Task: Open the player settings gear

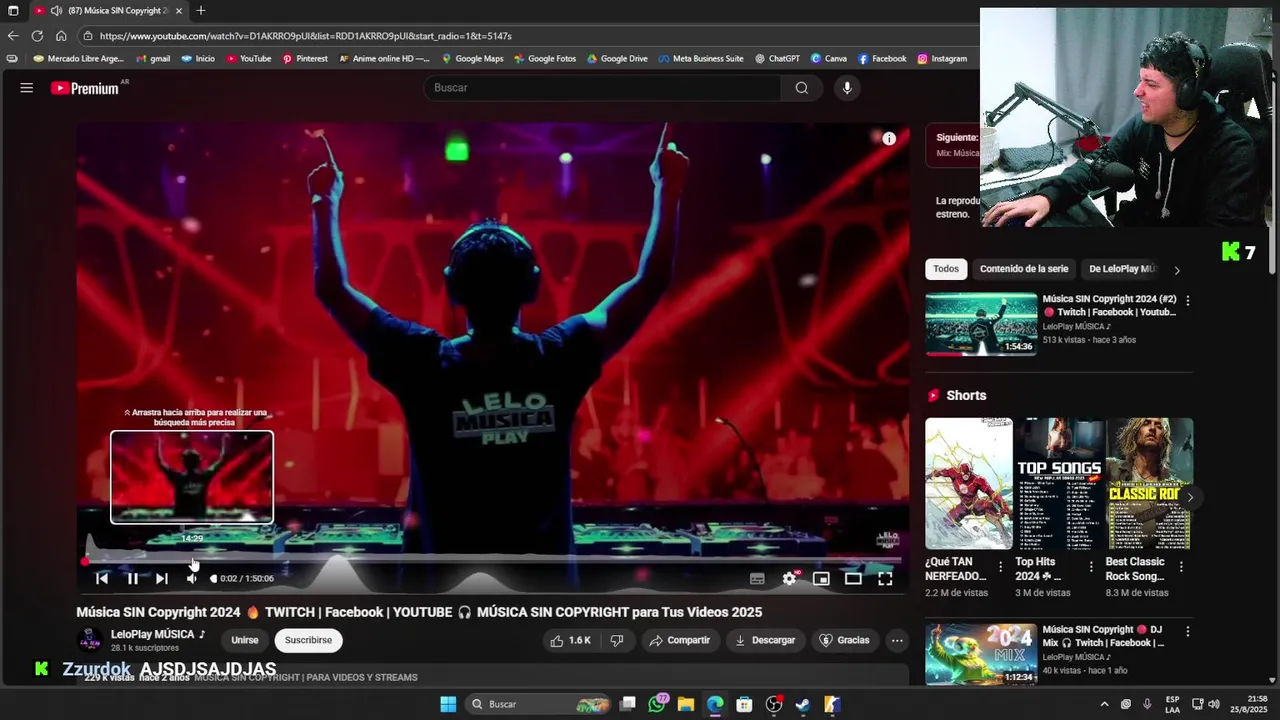Action: [x=789, y=578]
